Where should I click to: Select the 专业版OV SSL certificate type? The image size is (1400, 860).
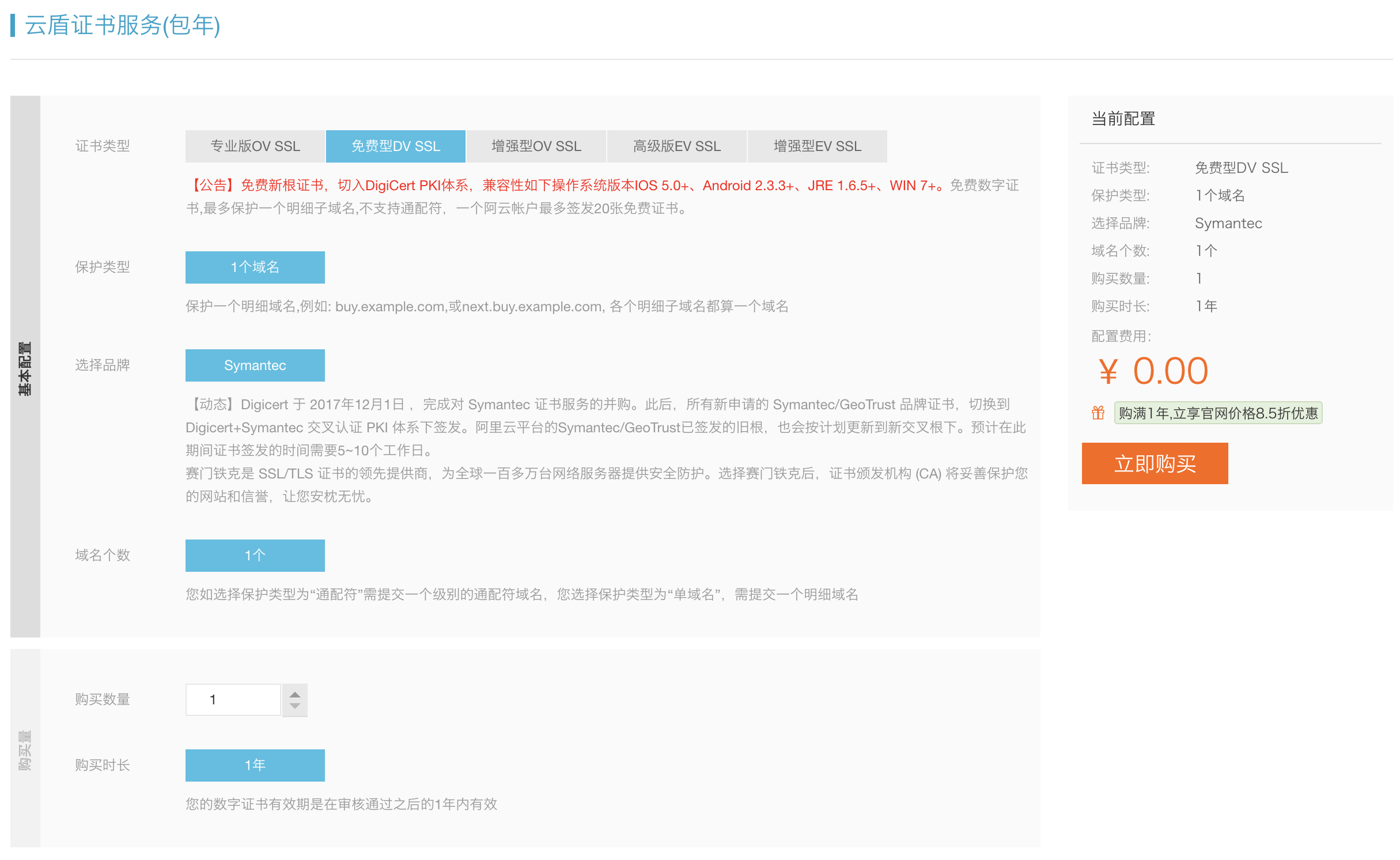pos(255,146)
